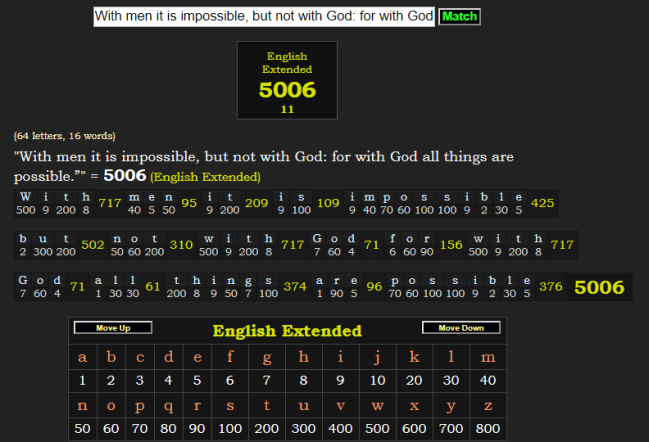
Task: Click letter 'j' in the cipher table
Action: point(377,357)
